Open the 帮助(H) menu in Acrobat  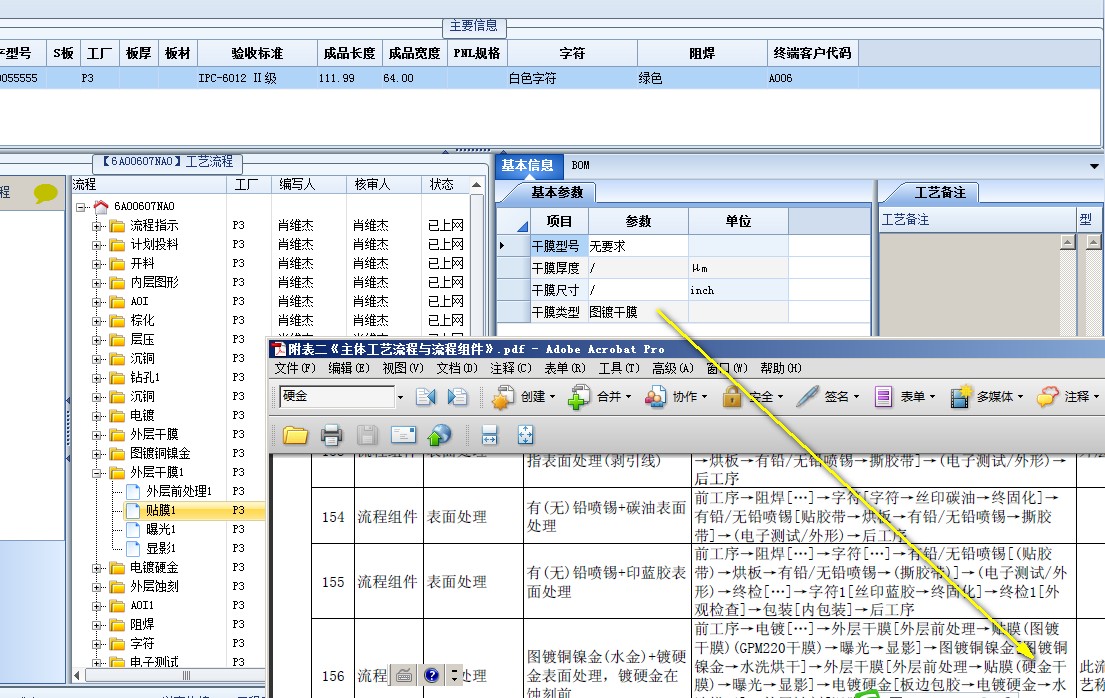[x=780, y=368]
